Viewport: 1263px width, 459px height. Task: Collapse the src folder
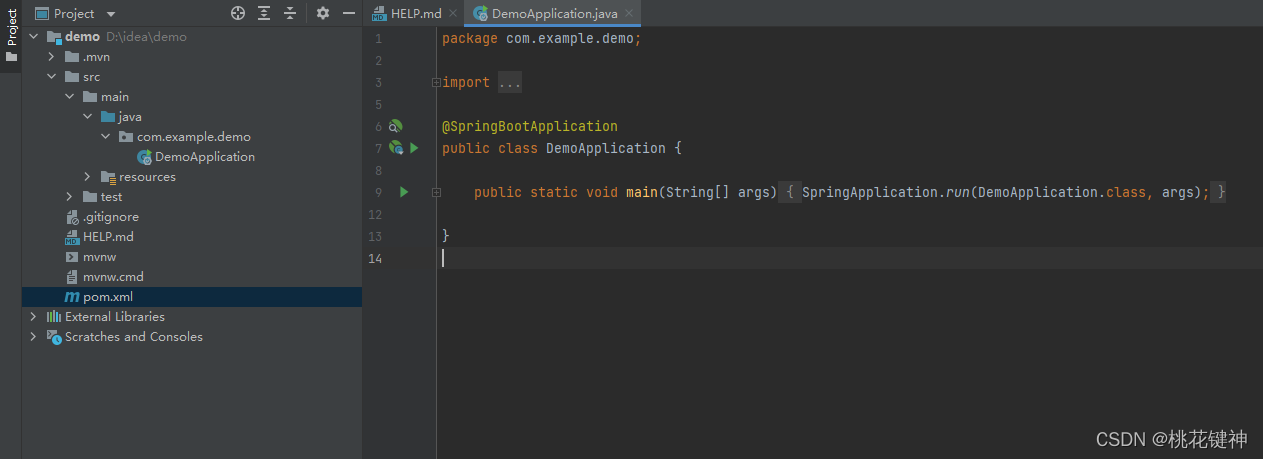(51, 77)
